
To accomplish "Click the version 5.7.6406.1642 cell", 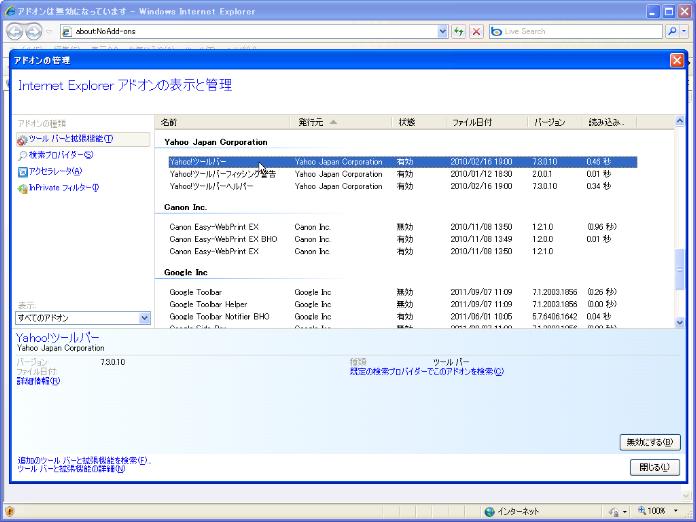I will (555, 317).
